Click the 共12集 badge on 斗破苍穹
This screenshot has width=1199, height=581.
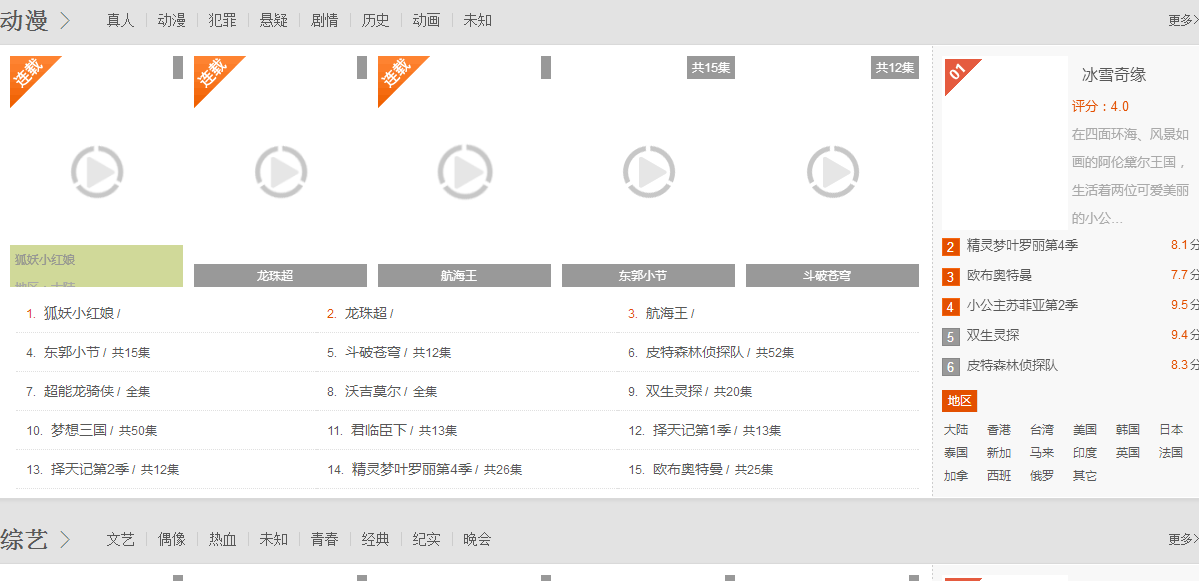point(895,67)
